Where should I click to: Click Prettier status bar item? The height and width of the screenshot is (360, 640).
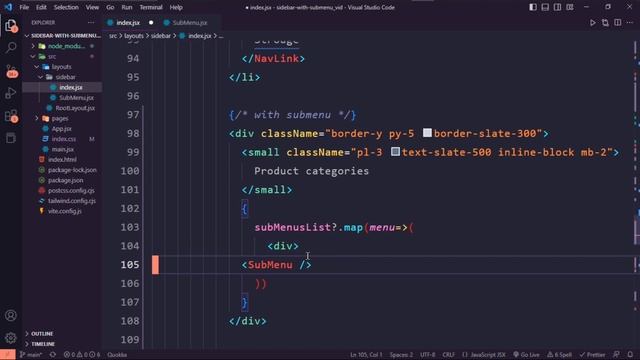592,355
